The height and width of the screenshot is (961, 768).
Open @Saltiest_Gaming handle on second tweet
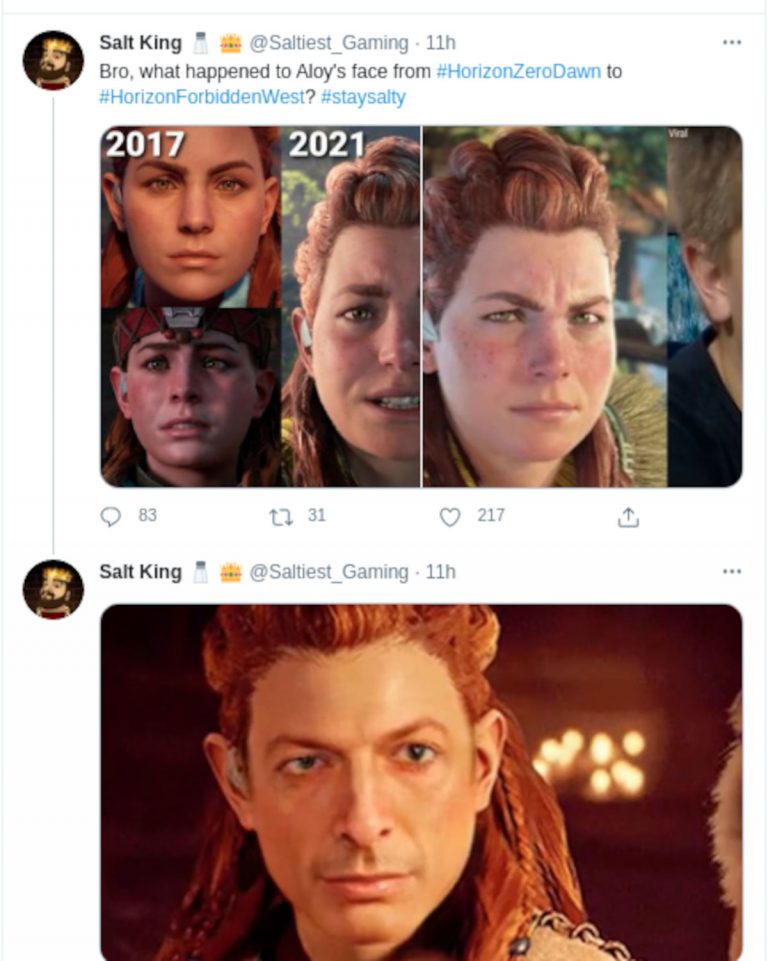pos(329,572)
